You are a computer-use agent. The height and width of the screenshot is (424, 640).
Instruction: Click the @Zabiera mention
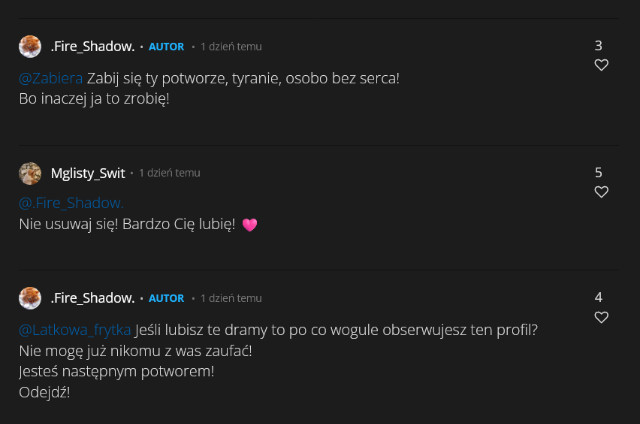pyautogui.click(x=51, y=77)
